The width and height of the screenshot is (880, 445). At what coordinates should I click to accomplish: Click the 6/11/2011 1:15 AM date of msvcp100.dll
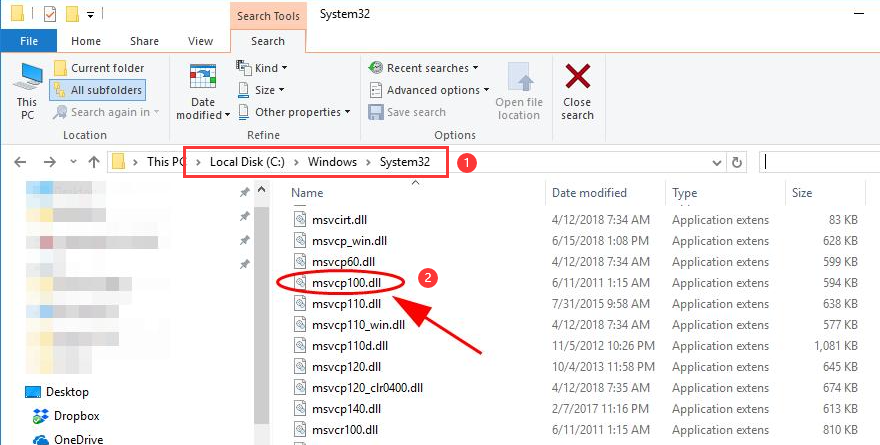(601, 283)
